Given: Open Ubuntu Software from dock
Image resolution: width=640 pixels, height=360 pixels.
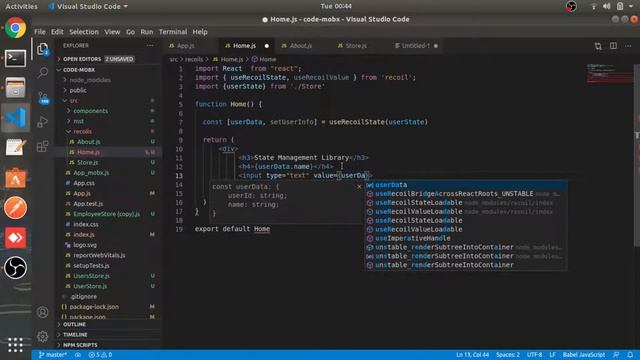Looking at the screenshot, I should click(x=16, y=178).
